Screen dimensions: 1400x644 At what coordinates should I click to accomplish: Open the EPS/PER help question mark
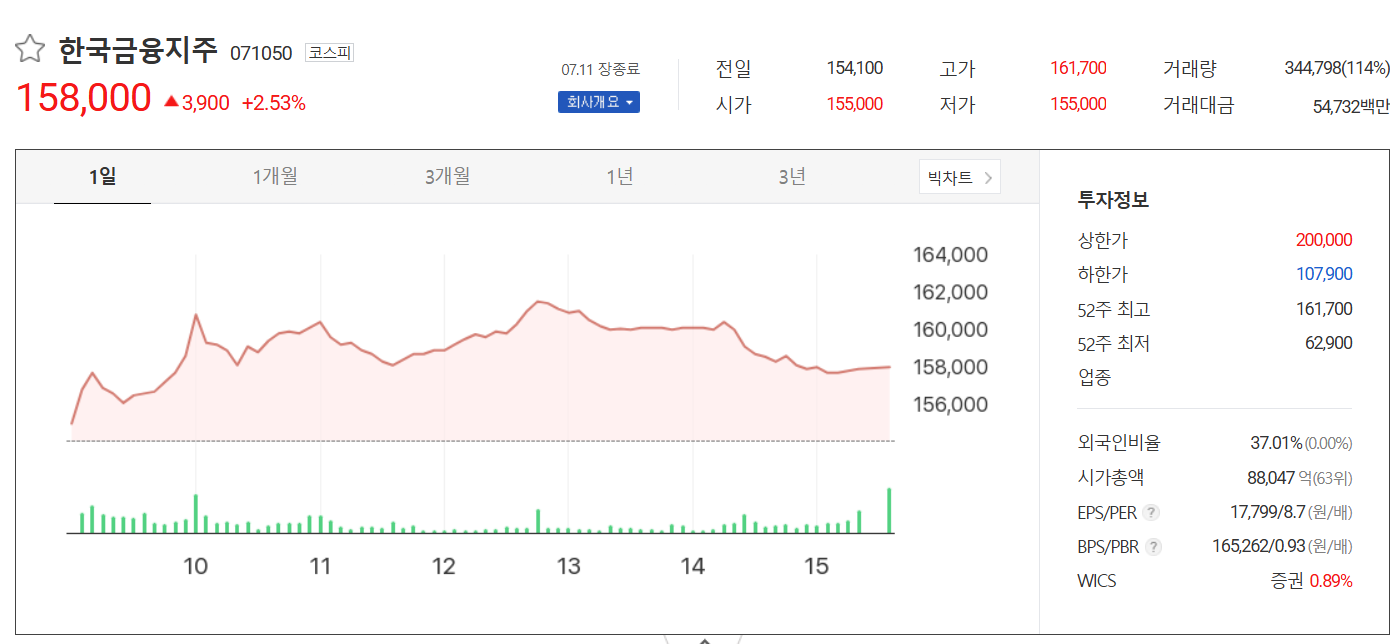[x=1151, y=513]
